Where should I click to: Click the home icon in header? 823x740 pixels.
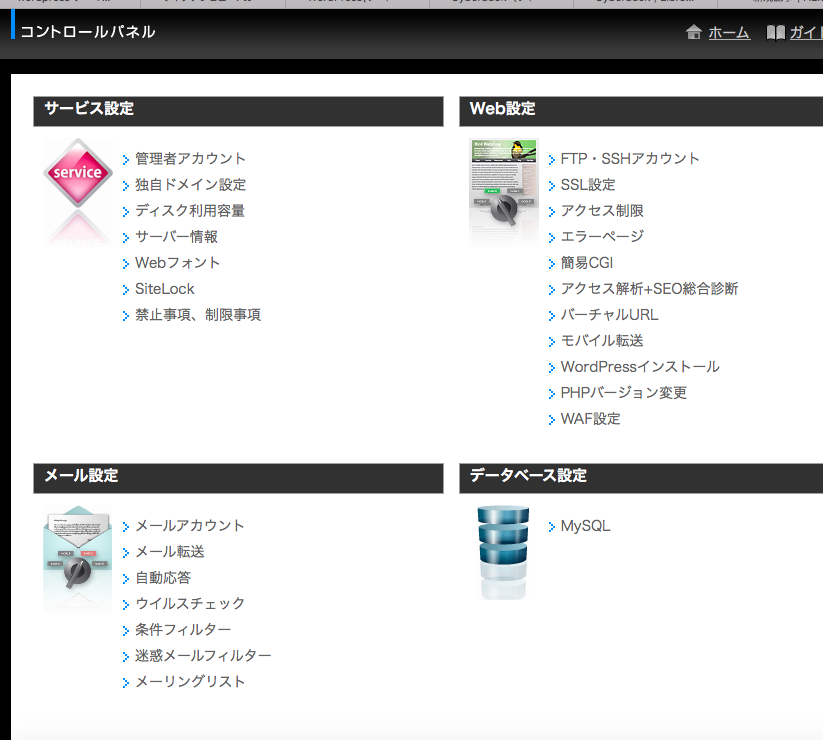point(694,33)
